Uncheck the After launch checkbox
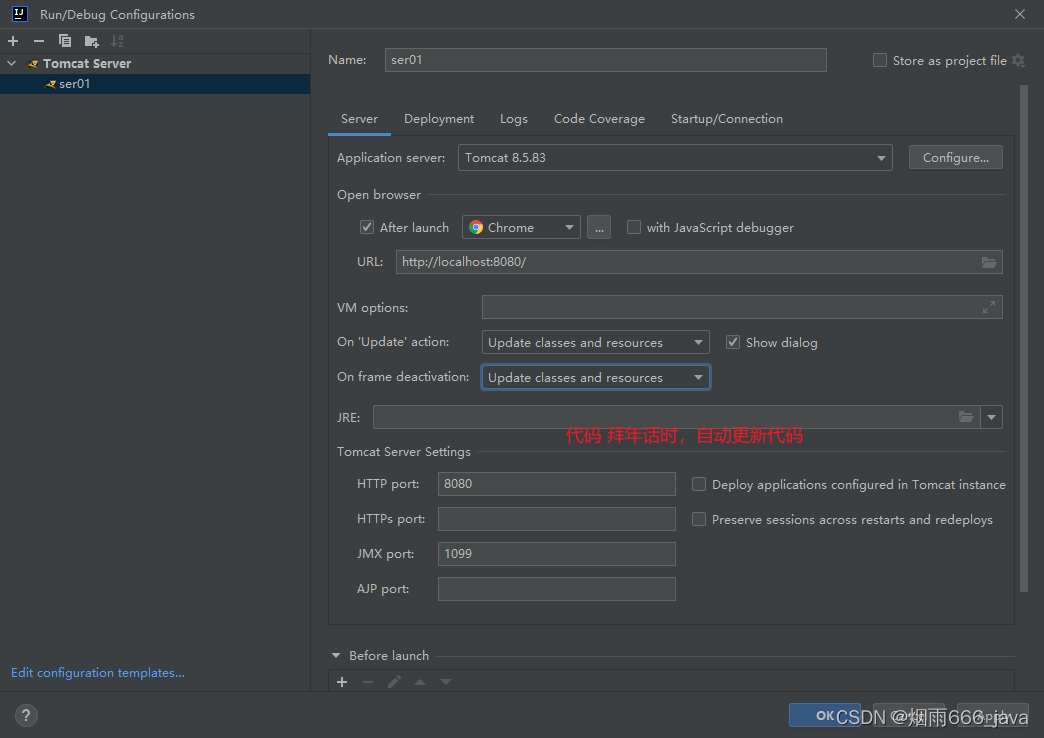Screen dimensions: 1044x738 point(367,227)
